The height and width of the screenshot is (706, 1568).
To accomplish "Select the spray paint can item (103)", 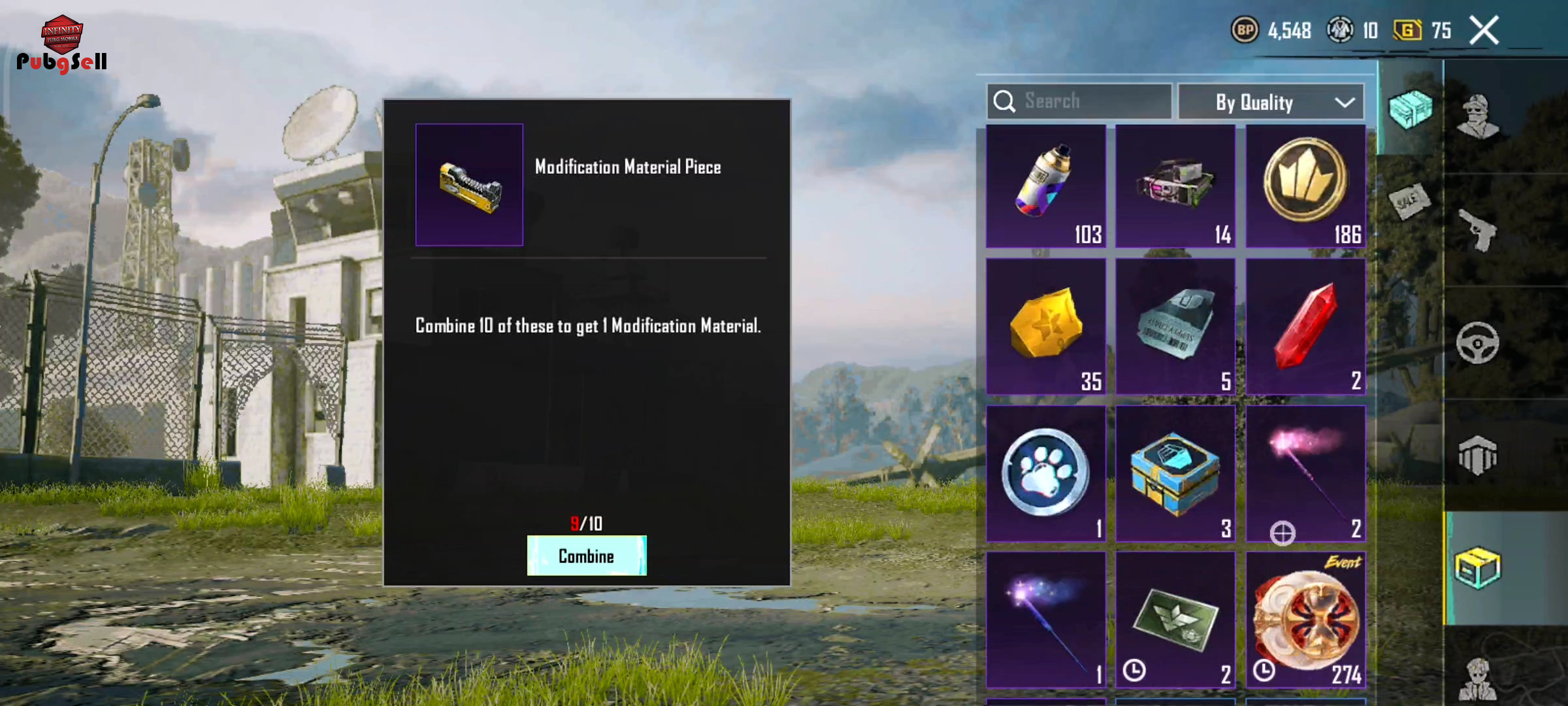I will 1045,186.
